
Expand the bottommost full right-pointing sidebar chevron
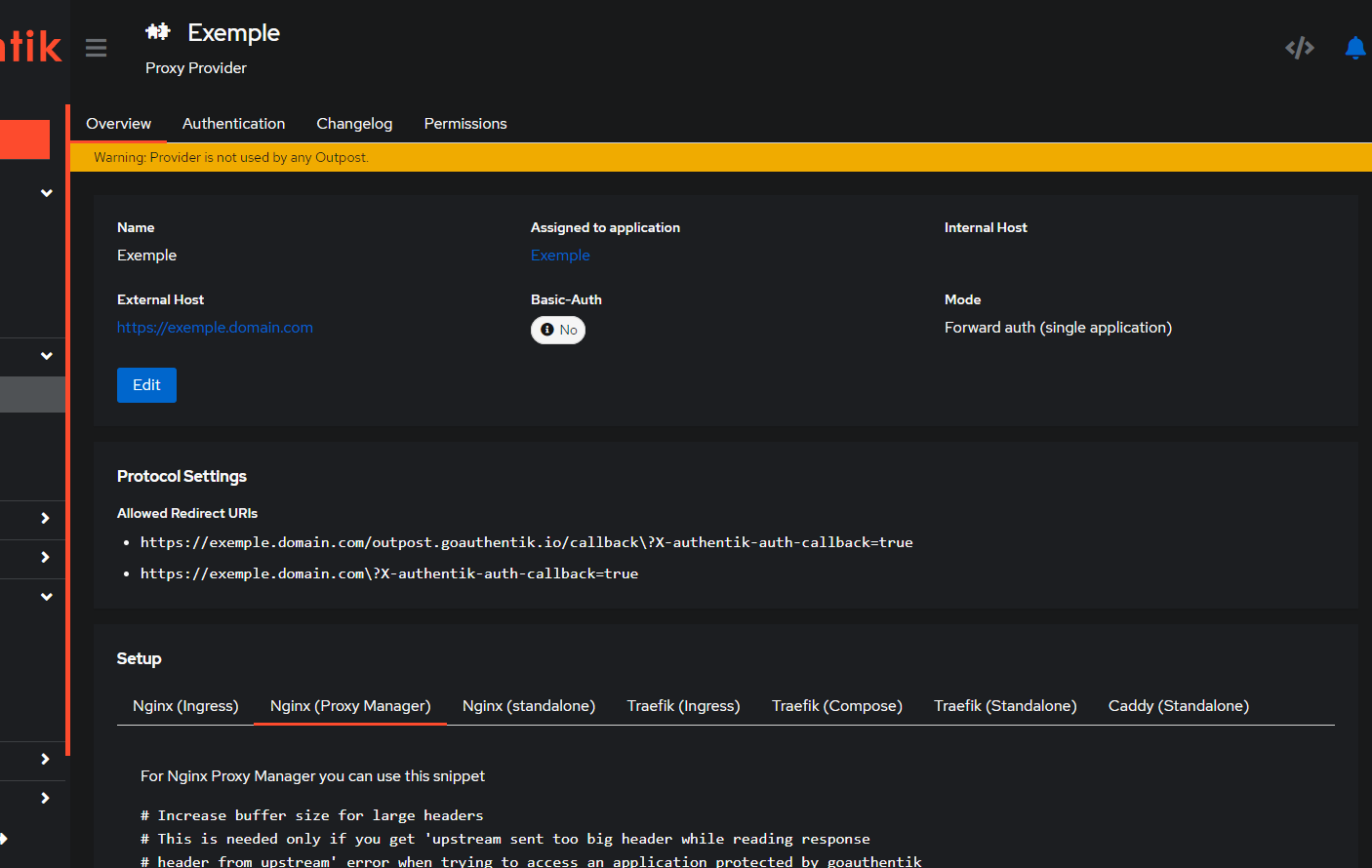(45, 798)
